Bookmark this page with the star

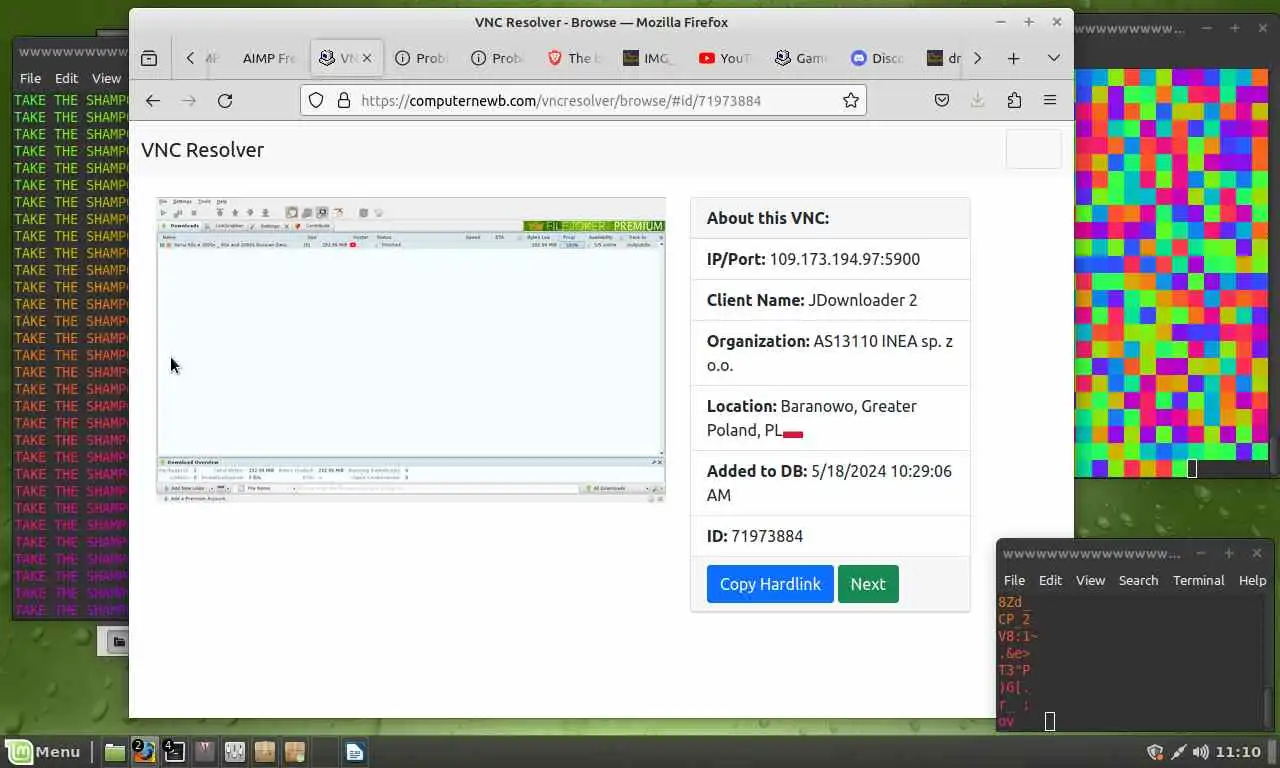click(851, 100)
